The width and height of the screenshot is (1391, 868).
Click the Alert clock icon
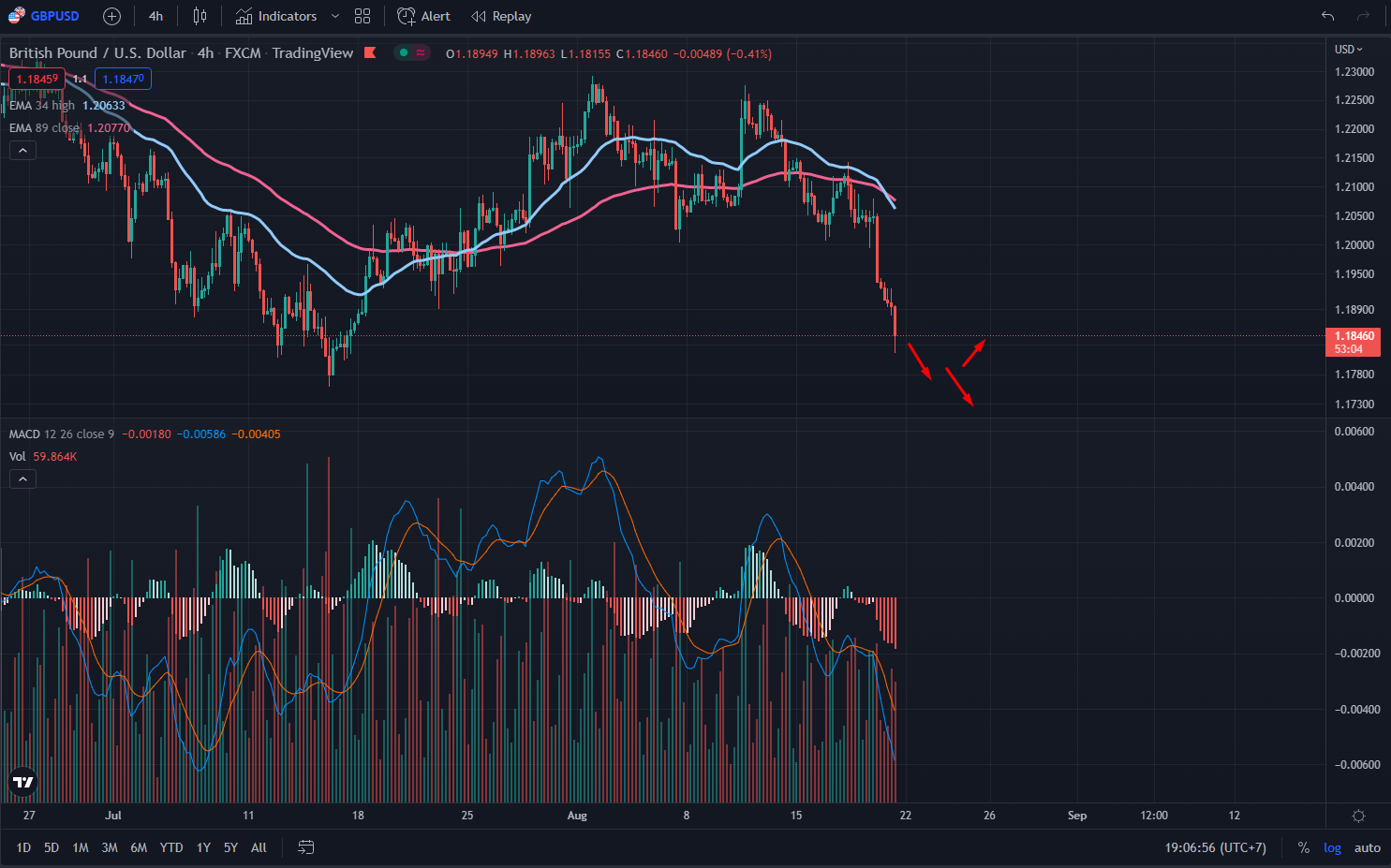406,16
